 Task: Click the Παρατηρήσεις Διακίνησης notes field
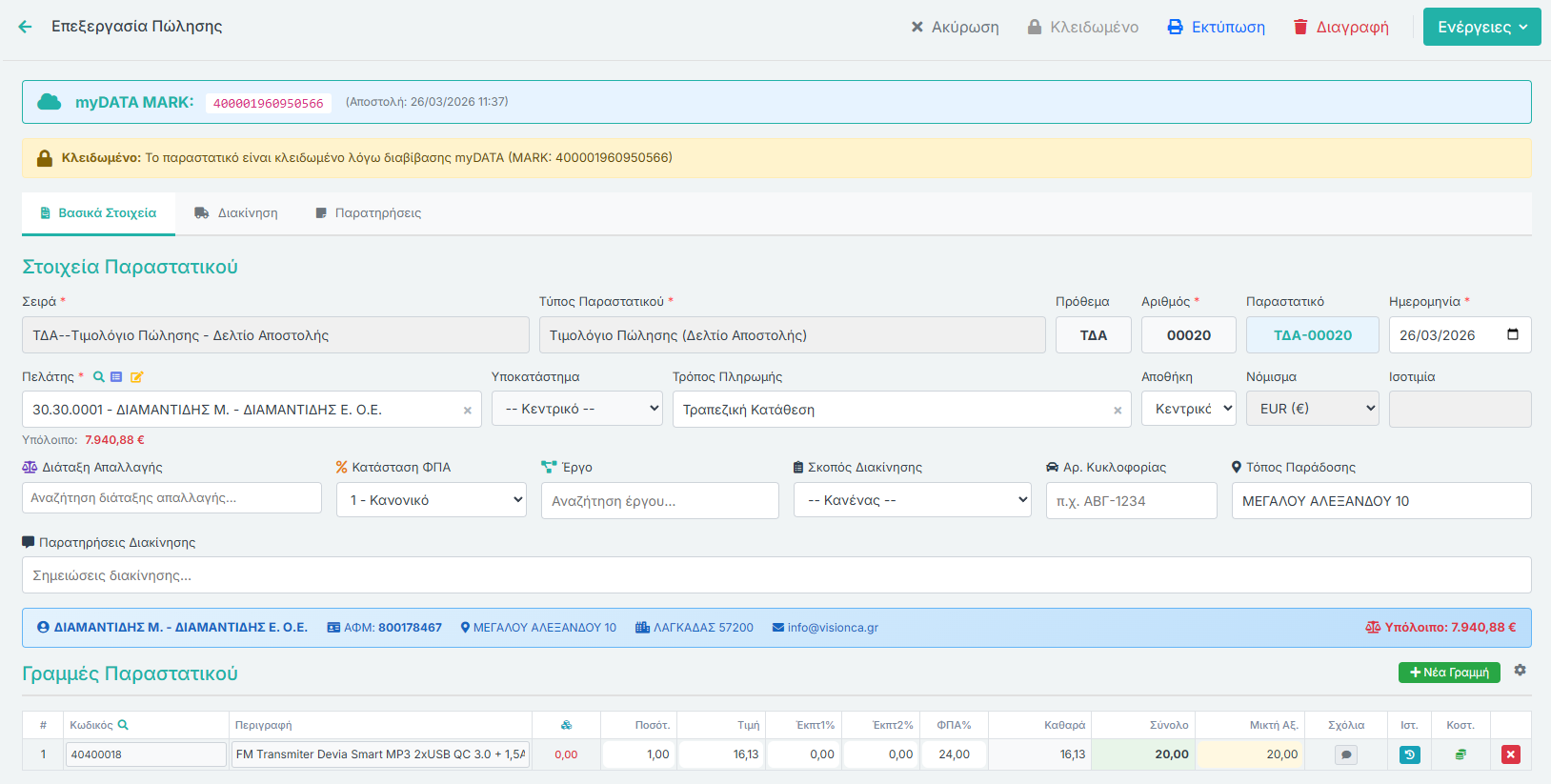tap(776, 575)
